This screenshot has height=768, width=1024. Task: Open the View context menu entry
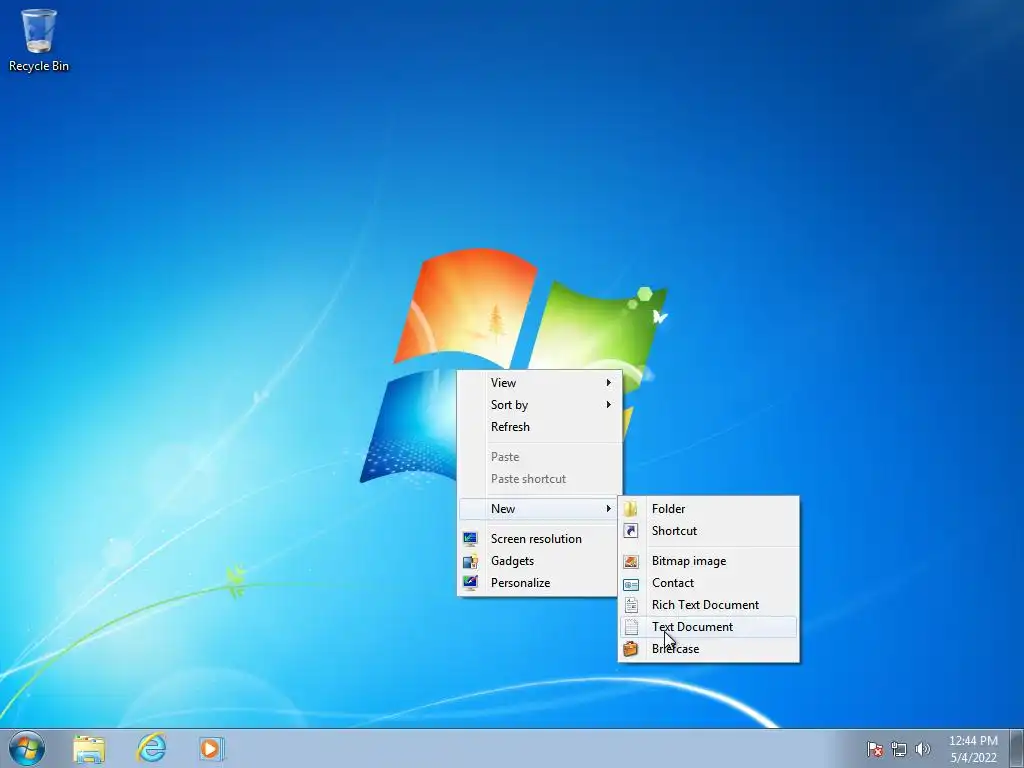coord(539,383)
